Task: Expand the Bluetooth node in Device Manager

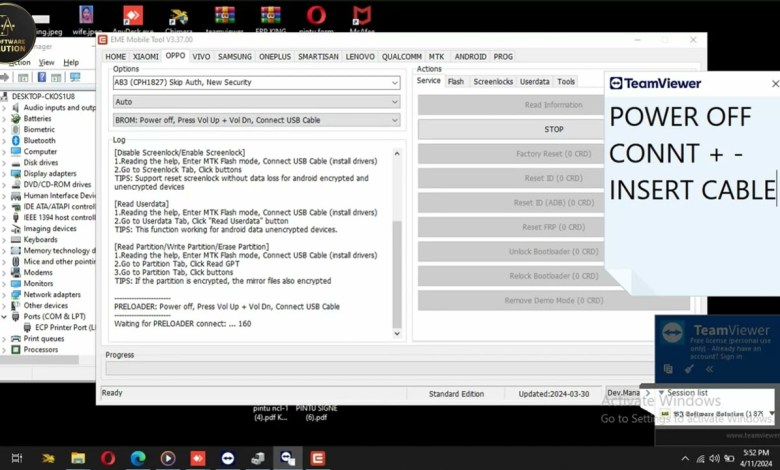Action: tap(4, 141)
